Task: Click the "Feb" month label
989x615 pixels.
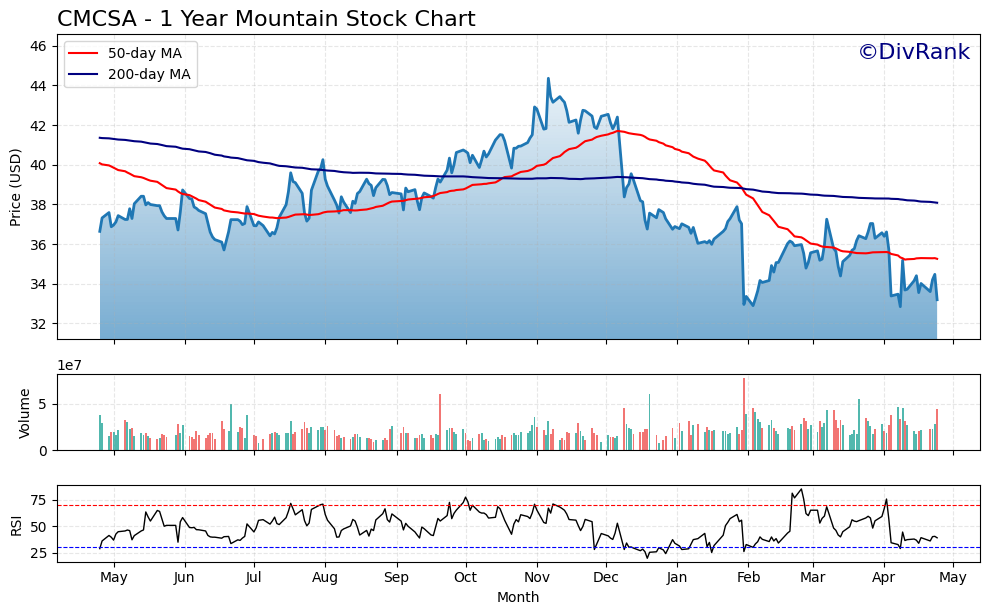Action: [748, 577]
